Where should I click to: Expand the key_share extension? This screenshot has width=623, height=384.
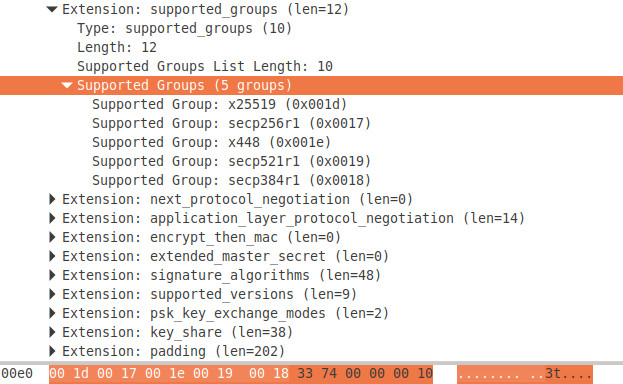tap(52, 332)
